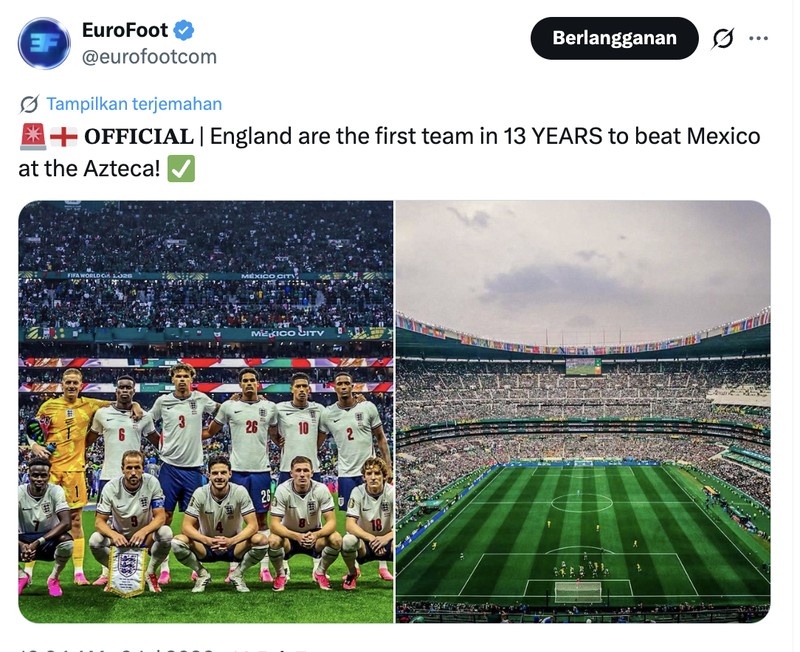Click the siren emoji in tweet
Screen dimensions: 800x652
(x=33, y=137)
